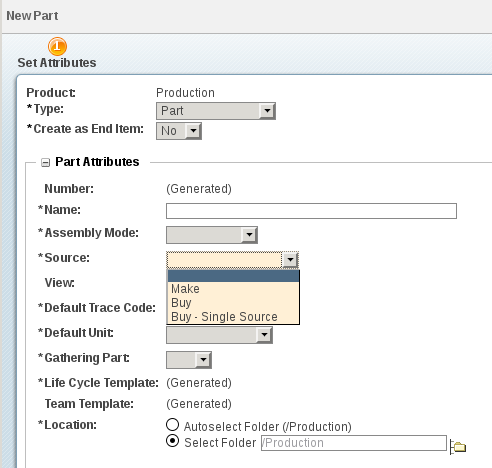Image resolution: width=492 pixels, height=468 pixels.
Task: Click the Part Attributes section heading
Action: click(97, 162)
